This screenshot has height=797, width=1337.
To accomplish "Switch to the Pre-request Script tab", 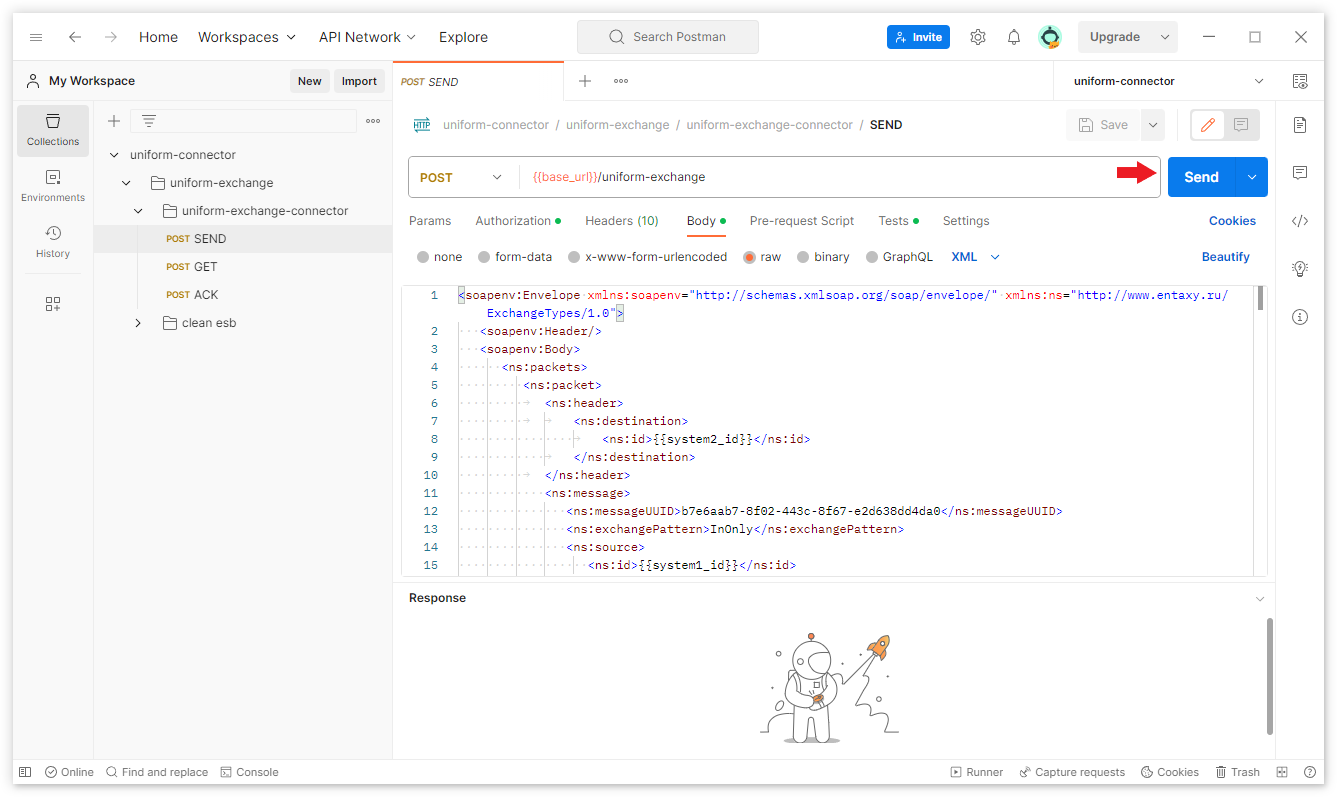I will tap(801, 221).
